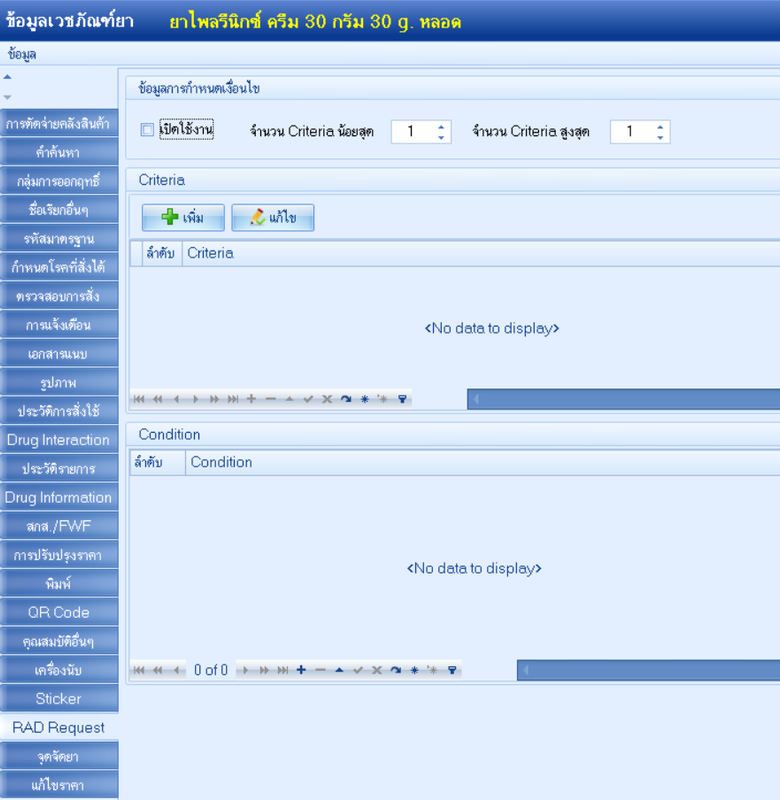
Task: Click the Criteria grid Criteria column header
Action: (481, 253)
